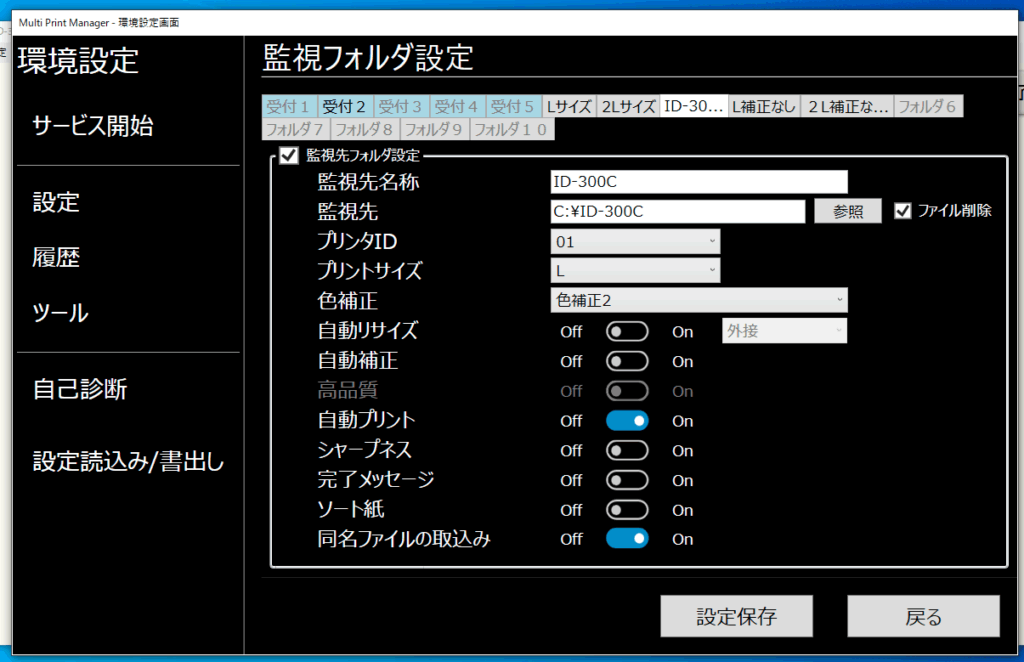The height and width of the screenshot is (662, 1024).
Task: Open the L補正なし tab
Action: click(x=764, y=106)
